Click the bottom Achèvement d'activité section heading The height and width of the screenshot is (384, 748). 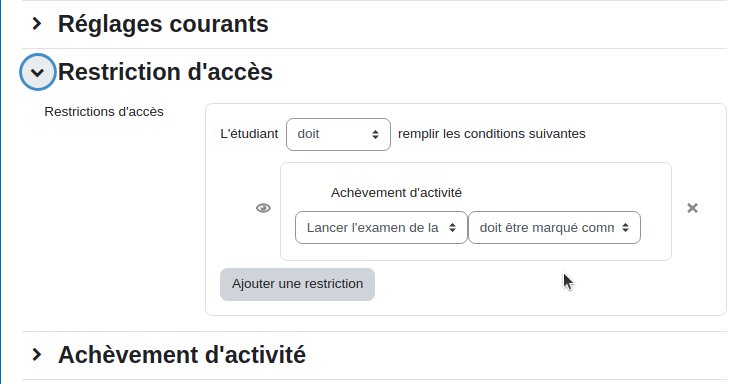[x=182, y=355]
